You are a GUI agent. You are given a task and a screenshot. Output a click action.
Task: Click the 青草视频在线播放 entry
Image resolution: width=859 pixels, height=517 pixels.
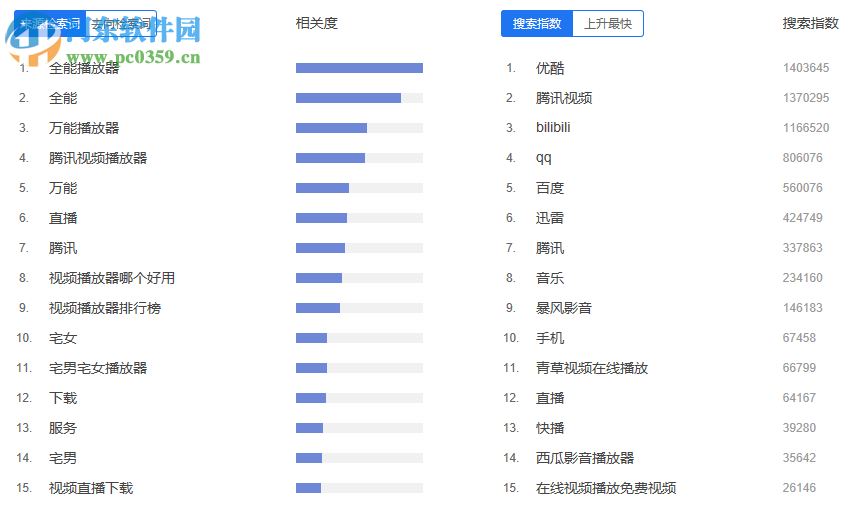coord(592,368)
